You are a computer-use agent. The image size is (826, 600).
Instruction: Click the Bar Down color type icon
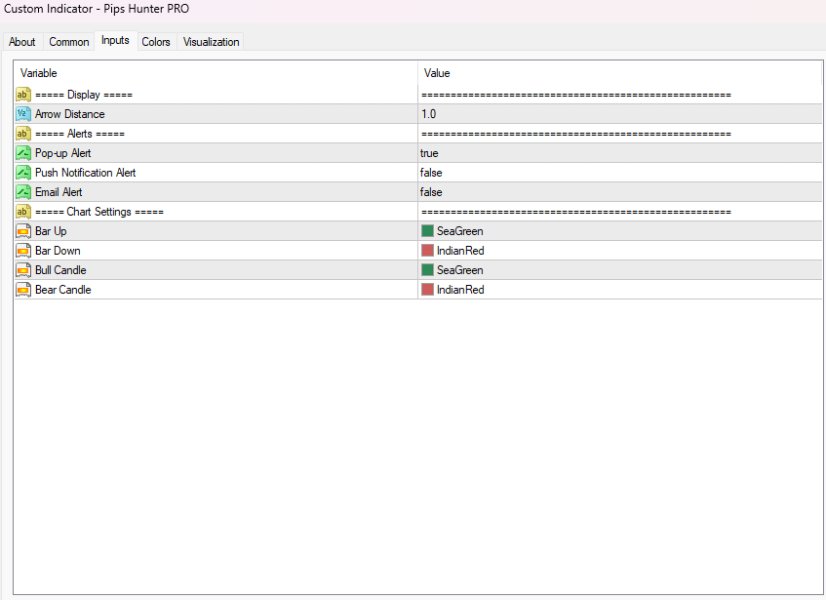point(23,251)
